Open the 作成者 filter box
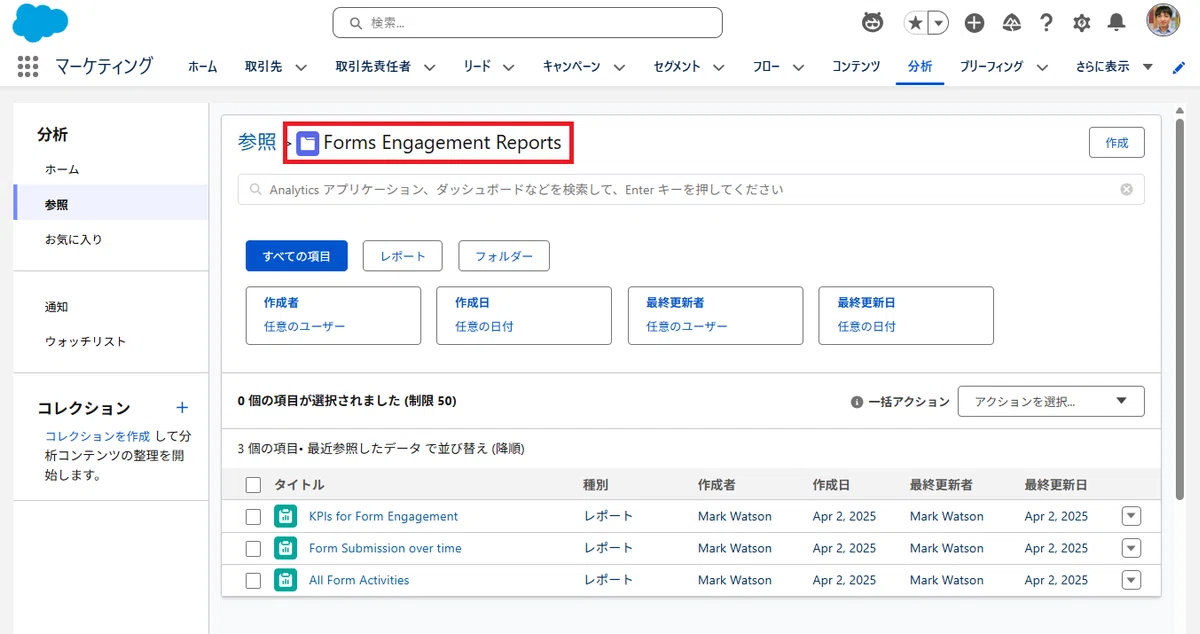1200x634 pixels. click(333, 316)
